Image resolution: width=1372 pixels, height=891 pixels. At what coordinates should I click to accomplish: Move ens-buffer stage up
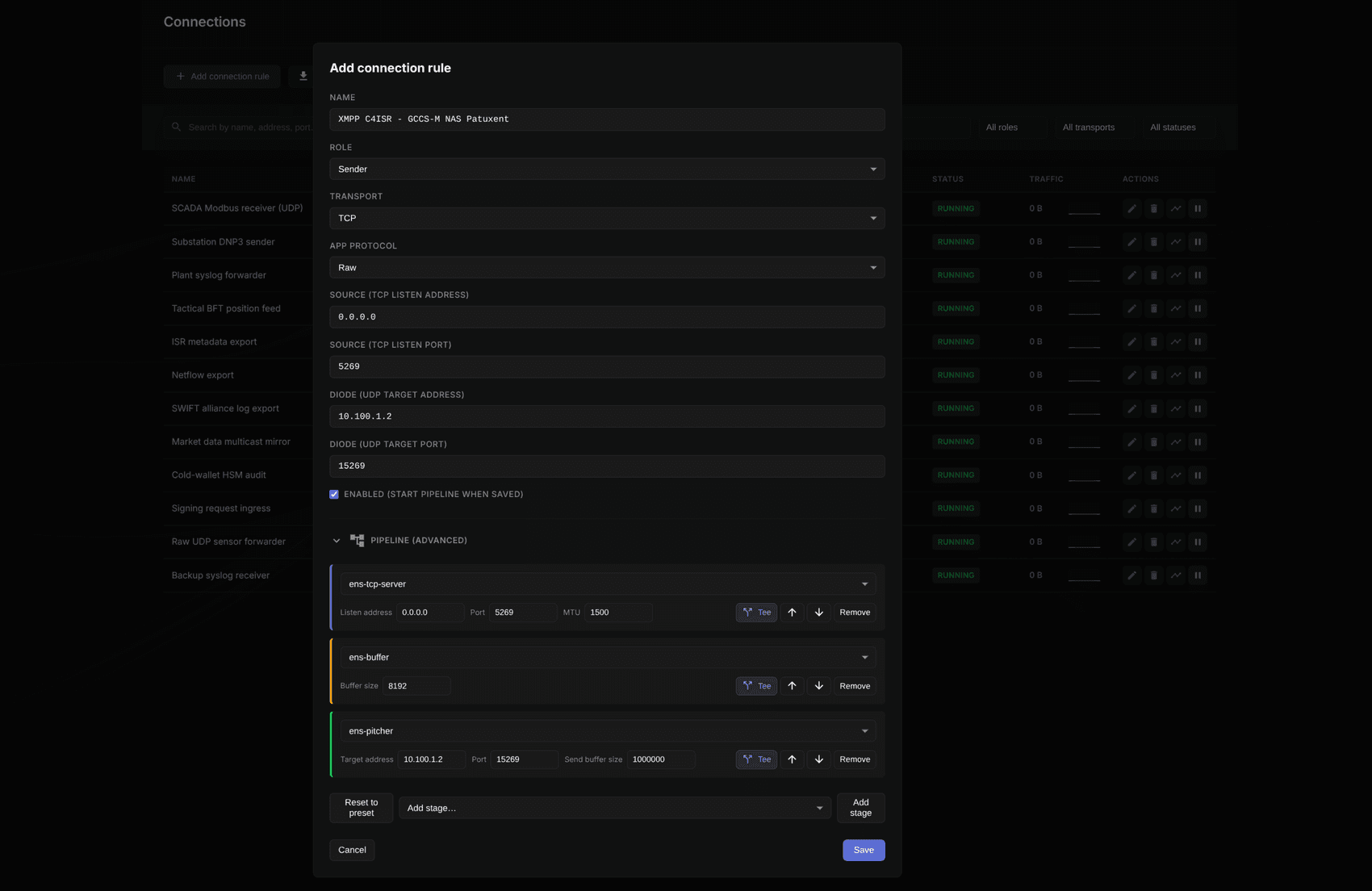[x=792, y=686]
